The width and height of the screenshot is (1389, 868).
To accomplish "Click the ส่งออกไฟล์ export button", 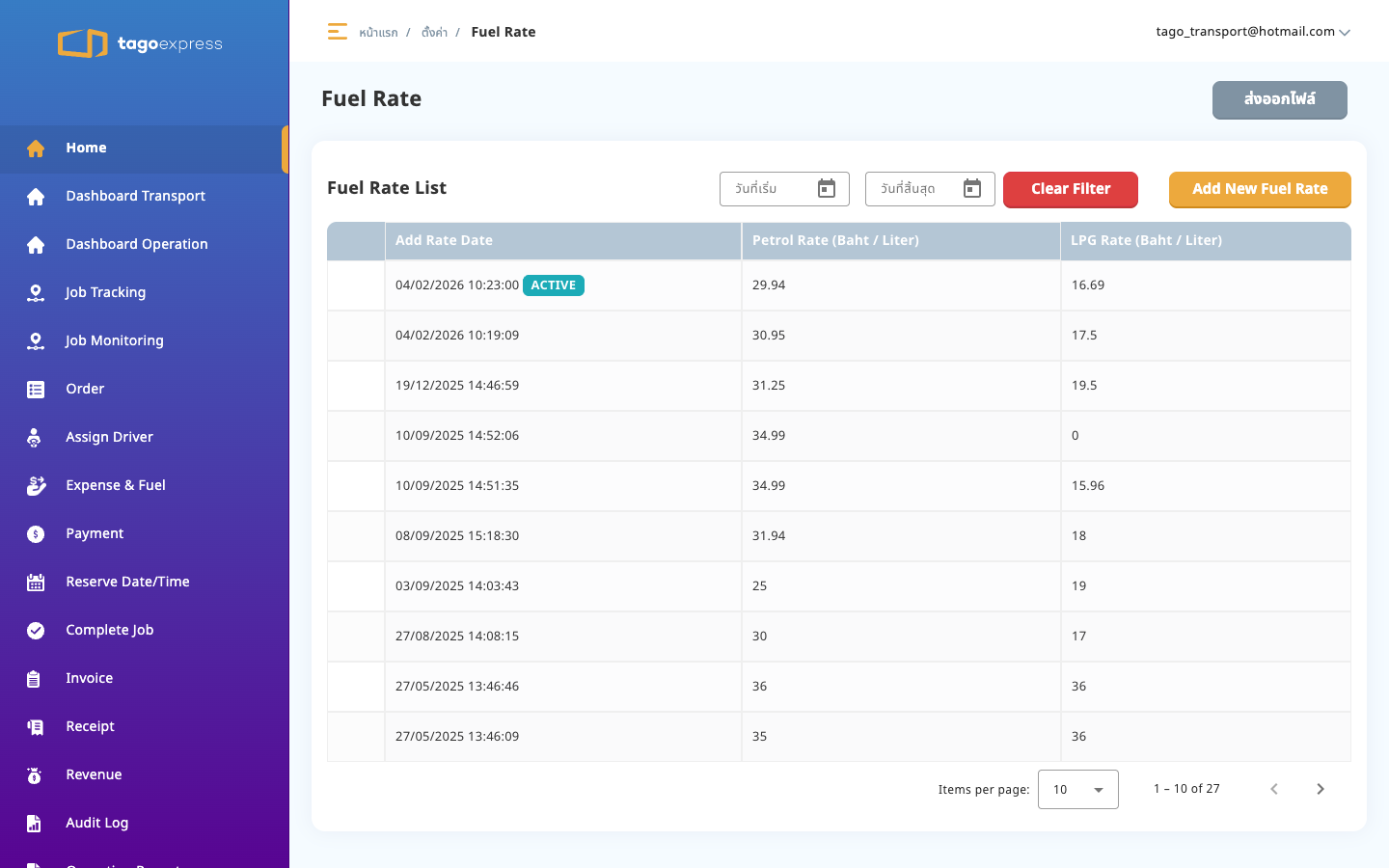I will (x=1280, y=99).
